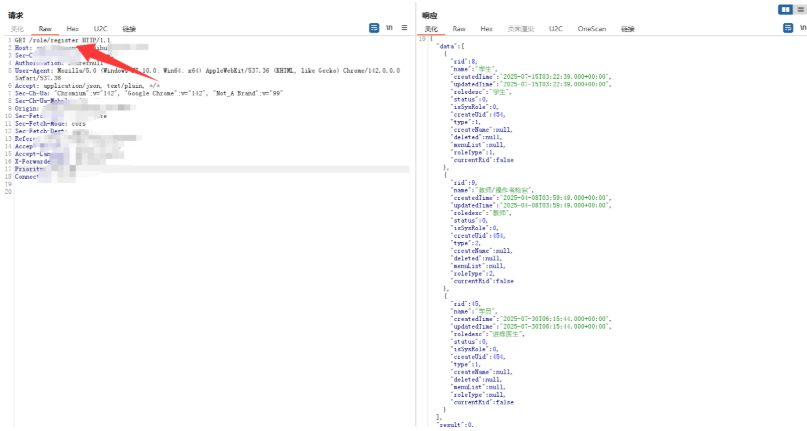
Task: Select the U2C tab in request panel
Action: click(x=100, y=29)
